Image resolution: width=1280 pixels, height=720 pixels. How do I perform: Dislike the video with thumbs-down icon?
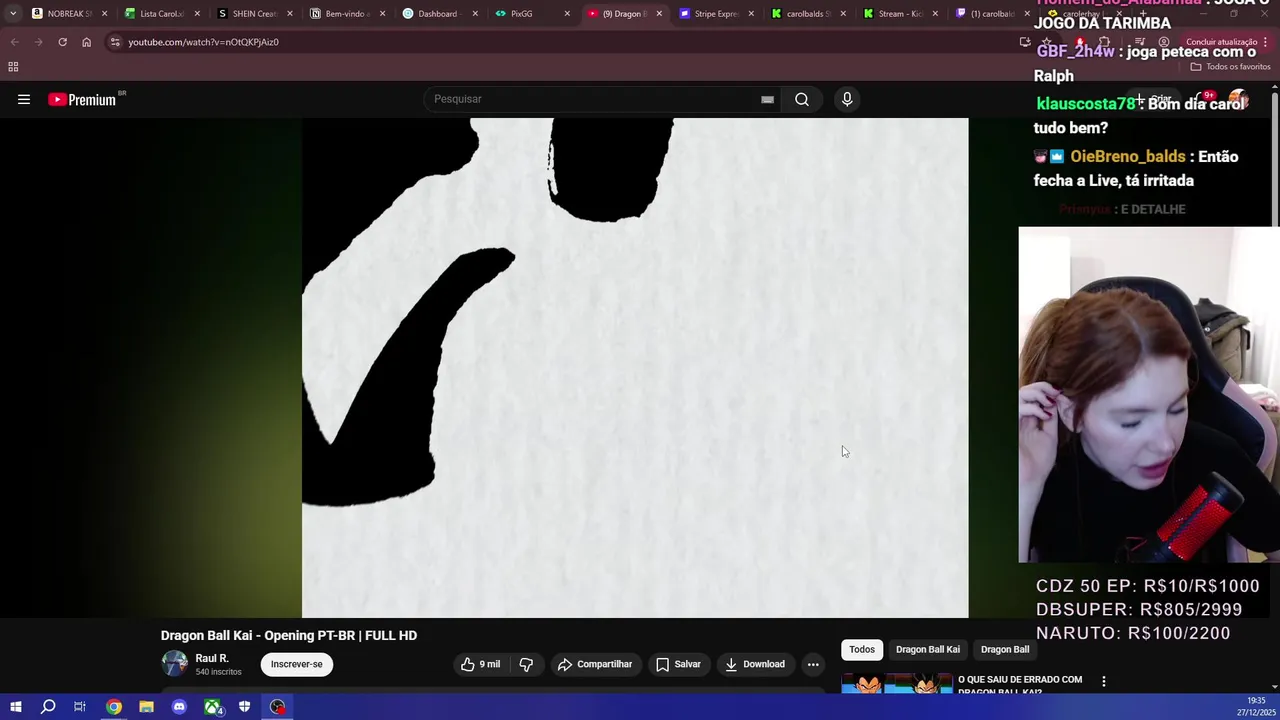tap(526, 664)
